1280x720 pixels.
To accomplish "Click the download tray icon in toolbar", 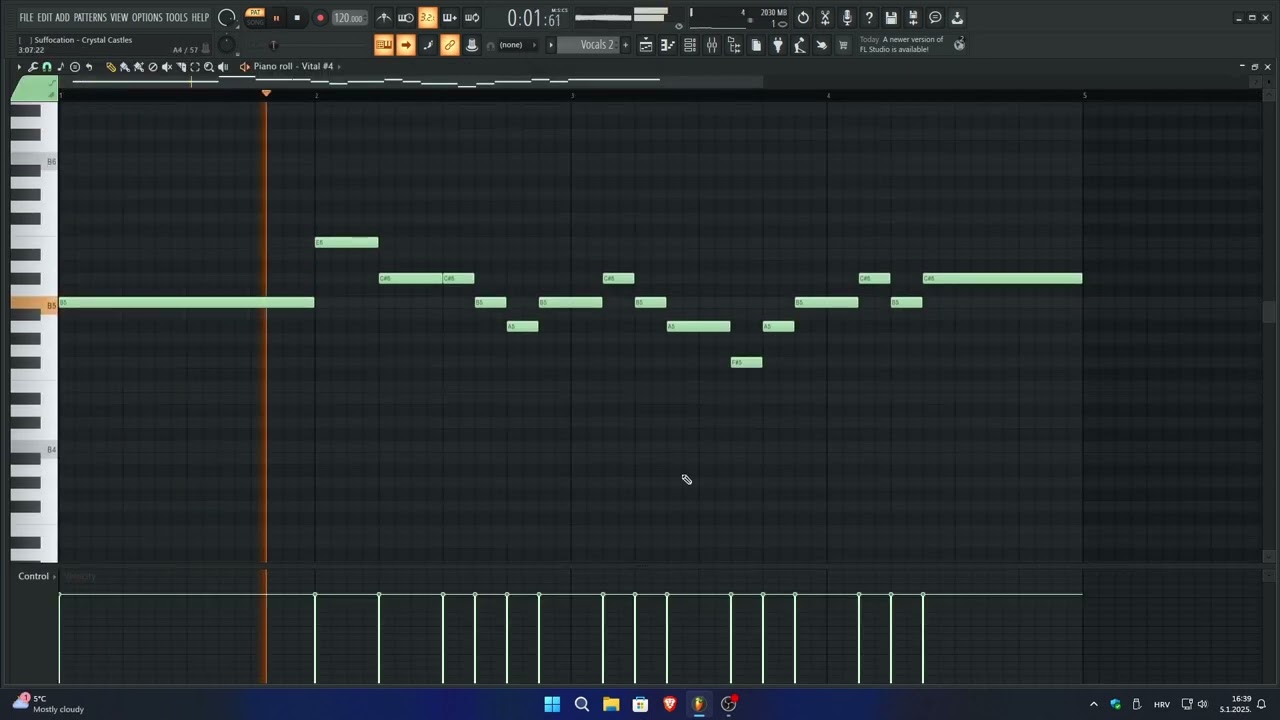I will tap(957, 18).
